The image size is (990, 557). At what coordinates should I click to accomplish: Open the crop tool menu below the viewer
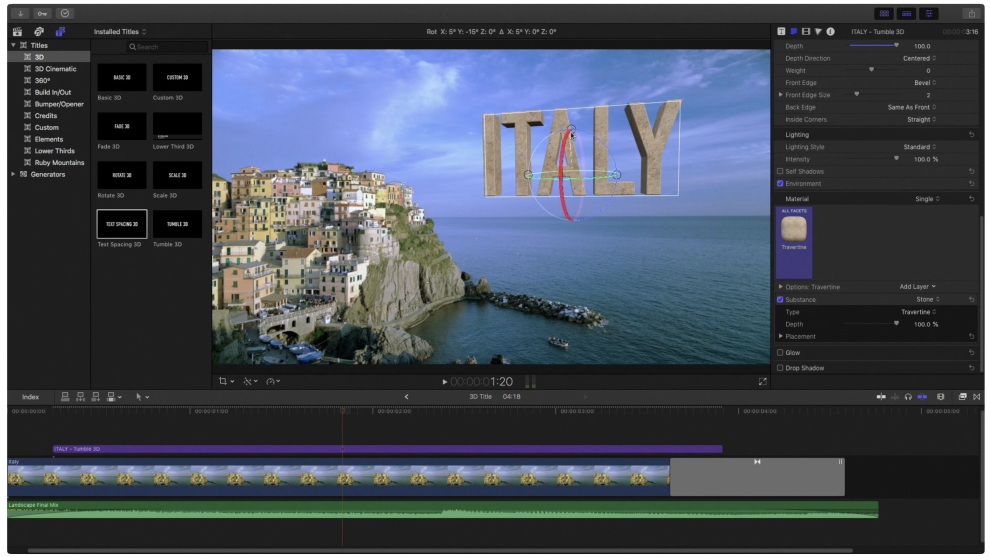pos(226,381)
